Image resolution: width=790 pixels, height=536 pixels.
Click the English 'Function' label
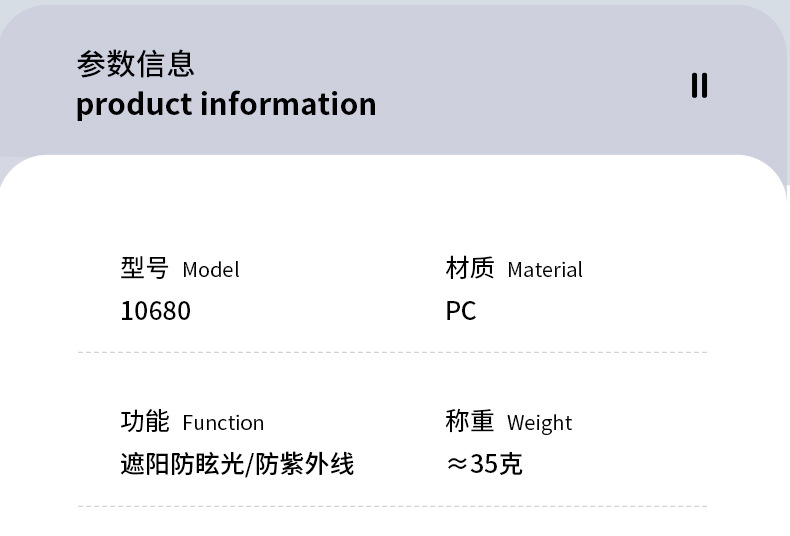point(223,423)
